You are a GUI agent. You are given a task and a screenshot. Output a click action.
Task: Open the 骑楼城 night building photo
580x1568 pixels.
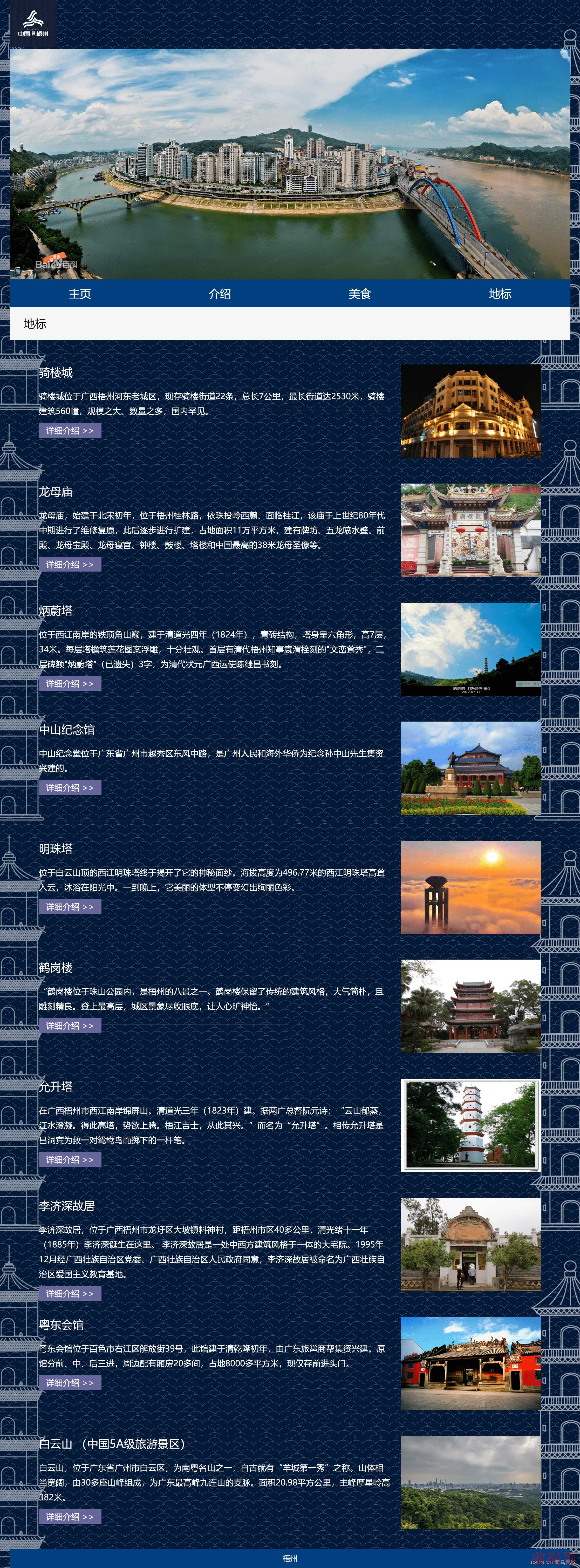470,411
